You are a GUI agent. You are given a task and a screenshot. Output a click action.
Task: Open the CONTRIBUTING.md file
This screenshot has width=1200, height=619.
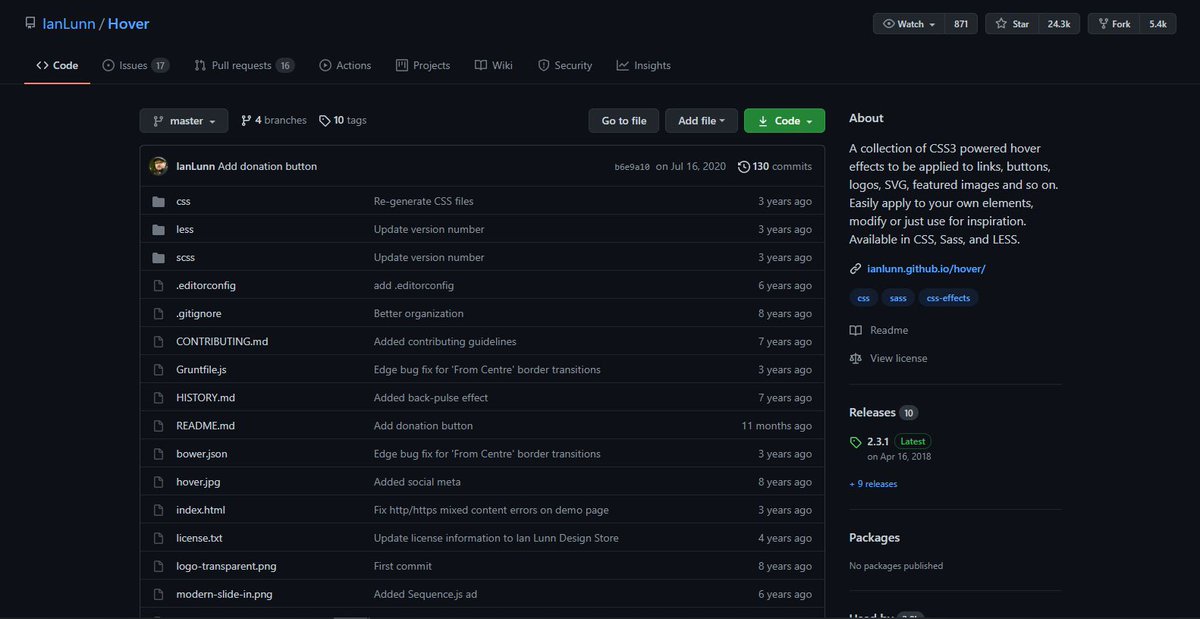pyautogui.click(x=222, y=341)
